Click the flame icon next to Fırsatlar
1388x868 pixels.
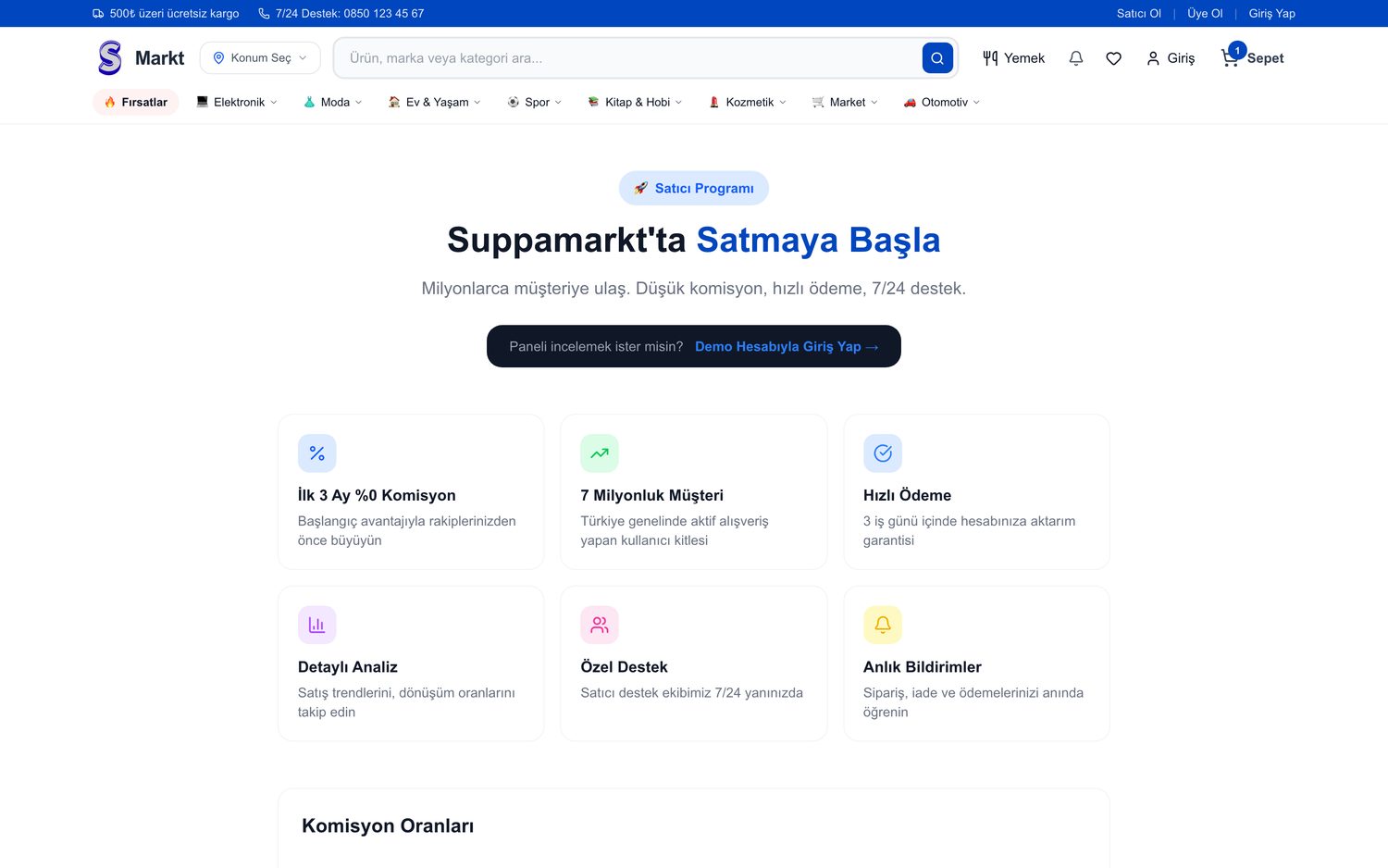click(x=110, y=102)
